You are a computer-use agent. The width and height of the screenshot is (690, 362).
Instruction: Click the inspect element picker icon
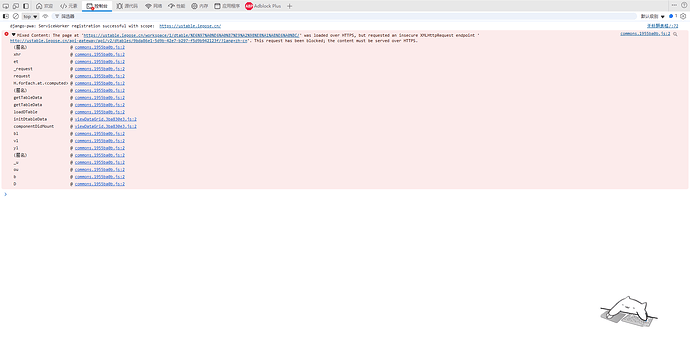(6, 6)
